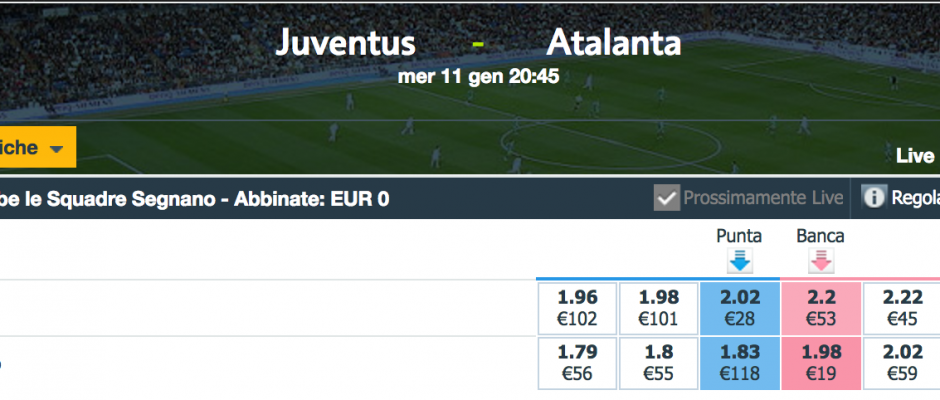Click the Atalanta team name
The height and width of the screenshot is (400, 940).
click(x=614, y=43)
